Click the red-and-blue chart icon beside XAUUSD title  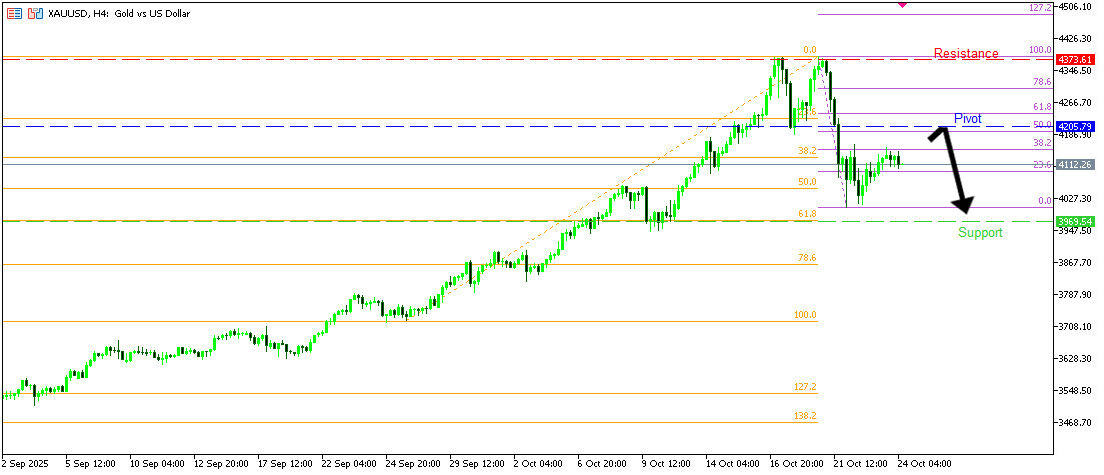[35, 14]
